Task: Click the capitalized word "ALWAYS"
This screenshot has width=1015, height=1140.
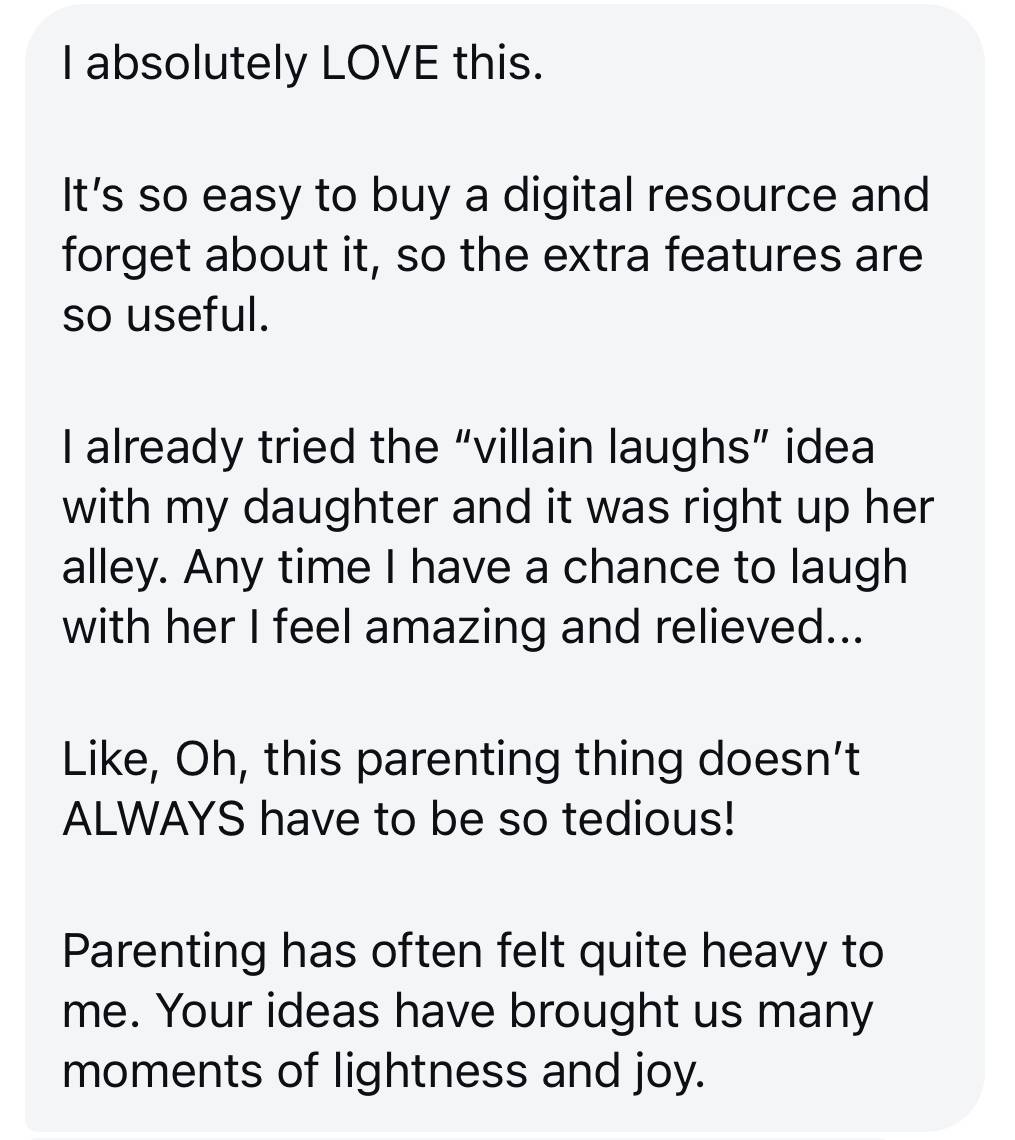Action: [x=153, y=819]
